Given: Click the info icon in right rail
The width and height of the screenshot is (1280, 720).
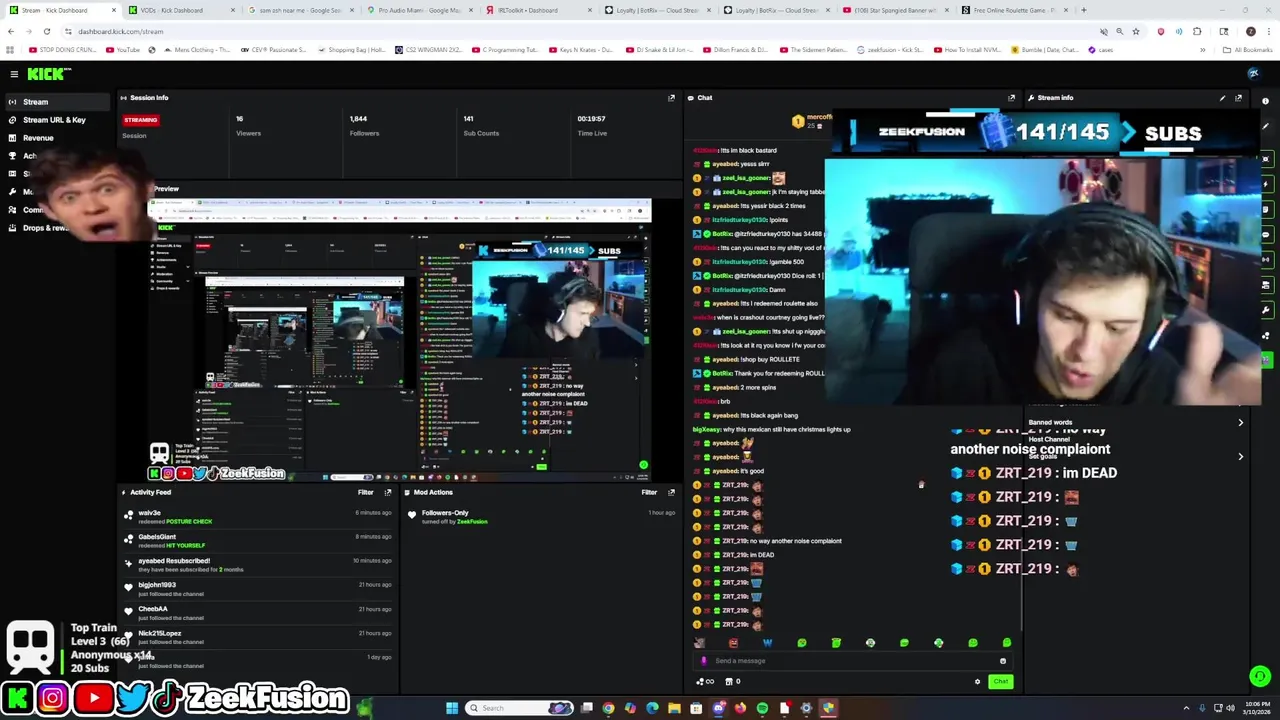Looking at the screenshot, I should 1265,102.
